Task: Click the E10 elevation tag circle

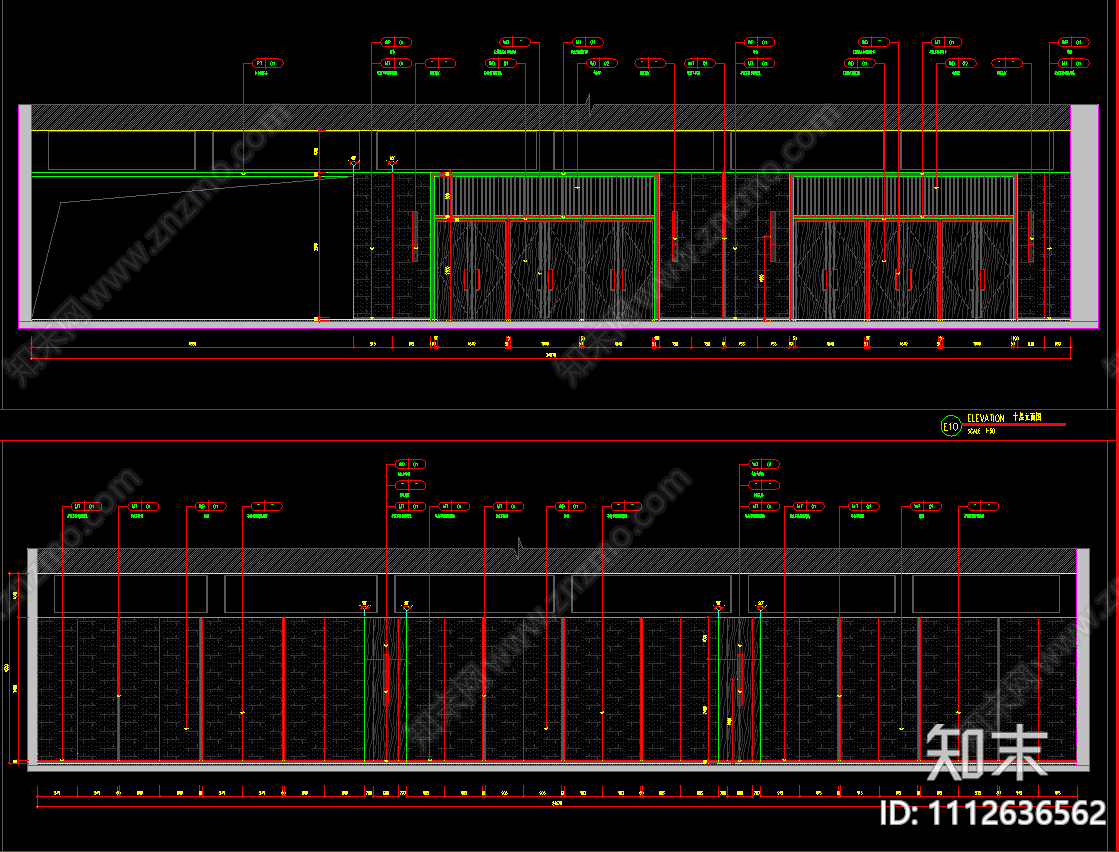Action: 951,427
